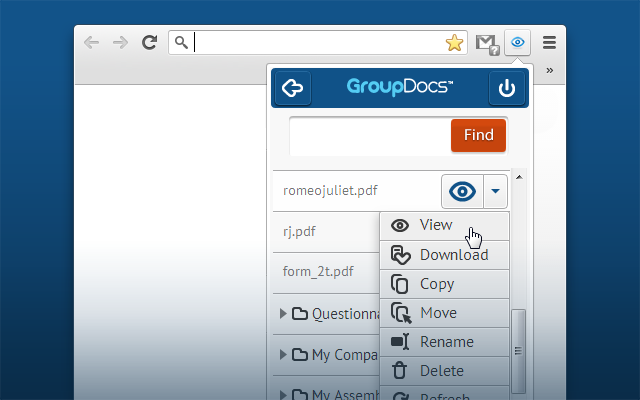Open the Gmail checker extension icon
The image size is (640, 400).
[487, 44]
